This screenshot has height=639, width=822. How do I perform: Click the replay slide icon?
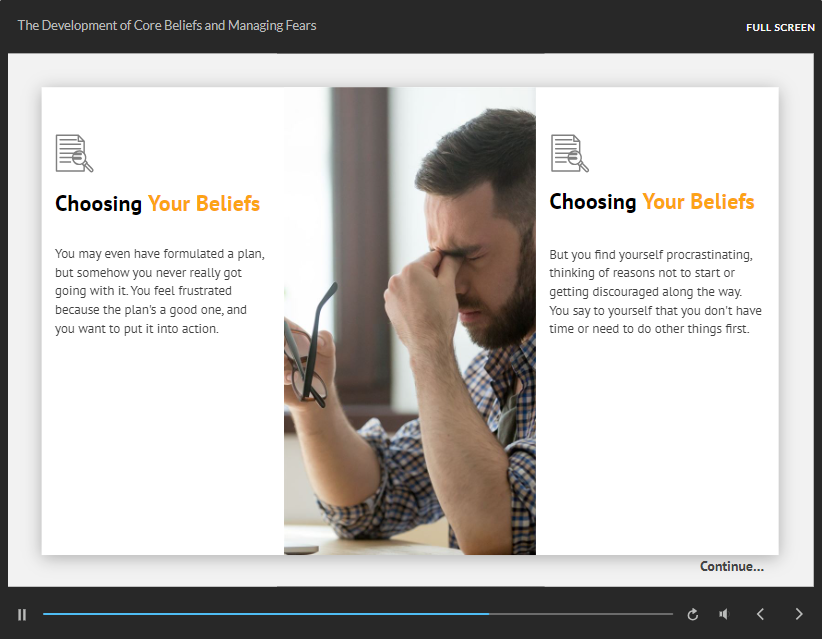[x=693, y=614]
